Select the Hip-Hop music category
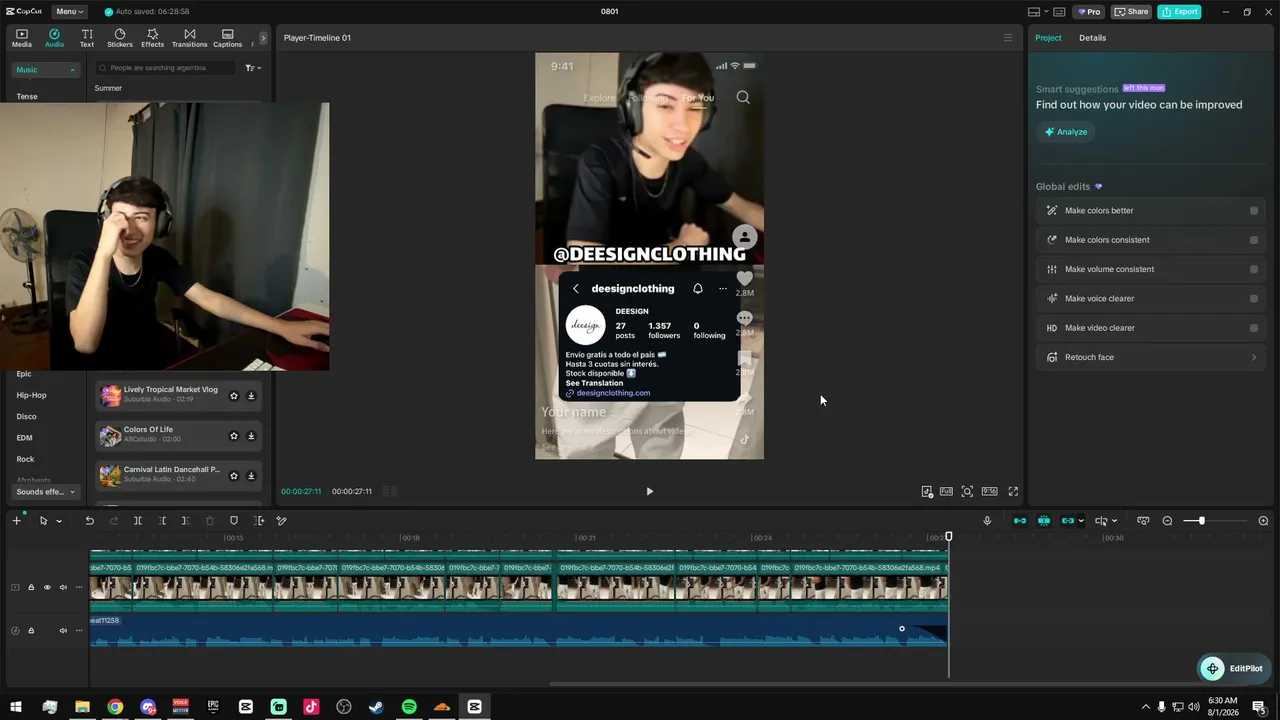 [x=31, y=395]
